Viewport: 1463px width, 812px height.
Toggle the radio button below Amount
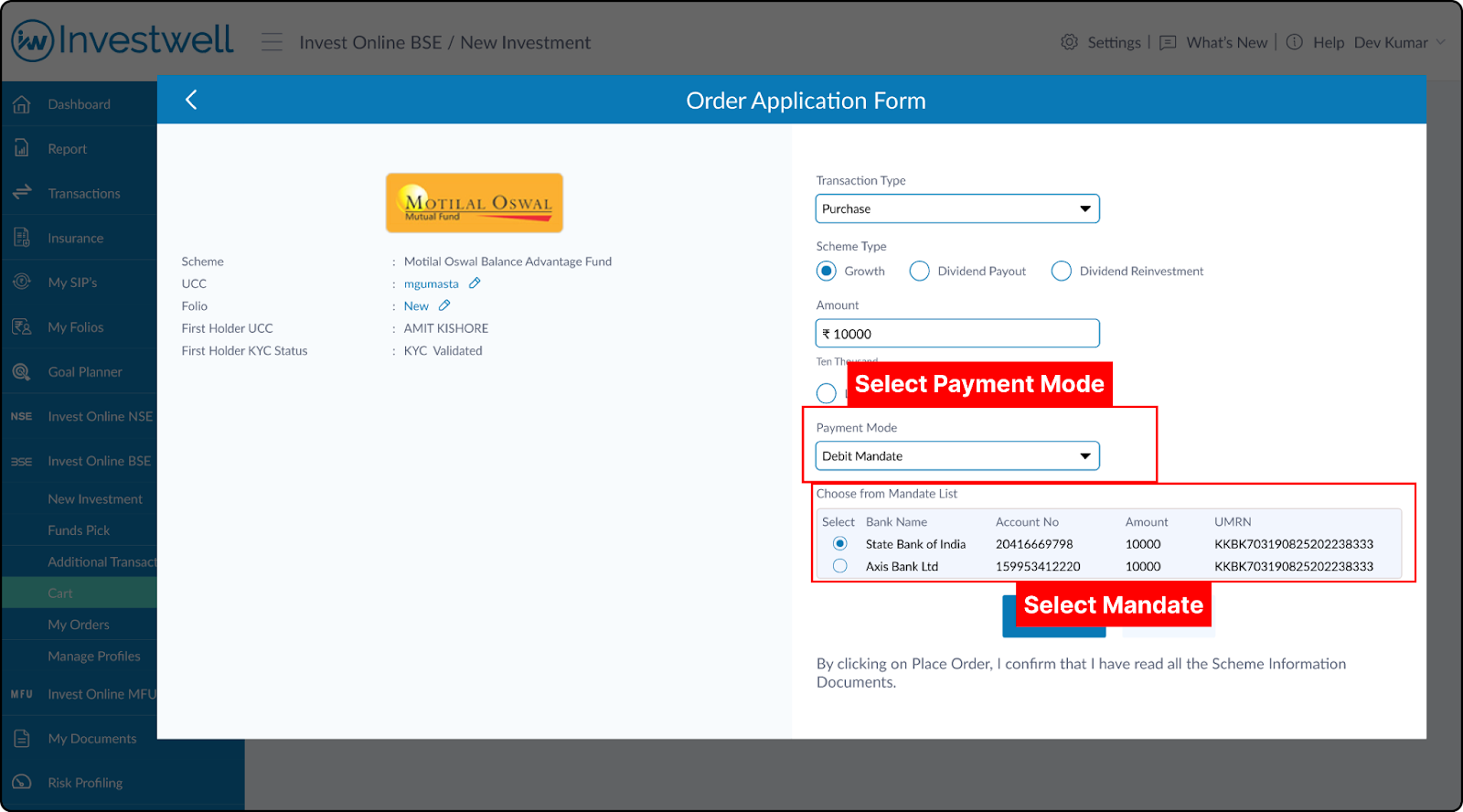[827, 393]
